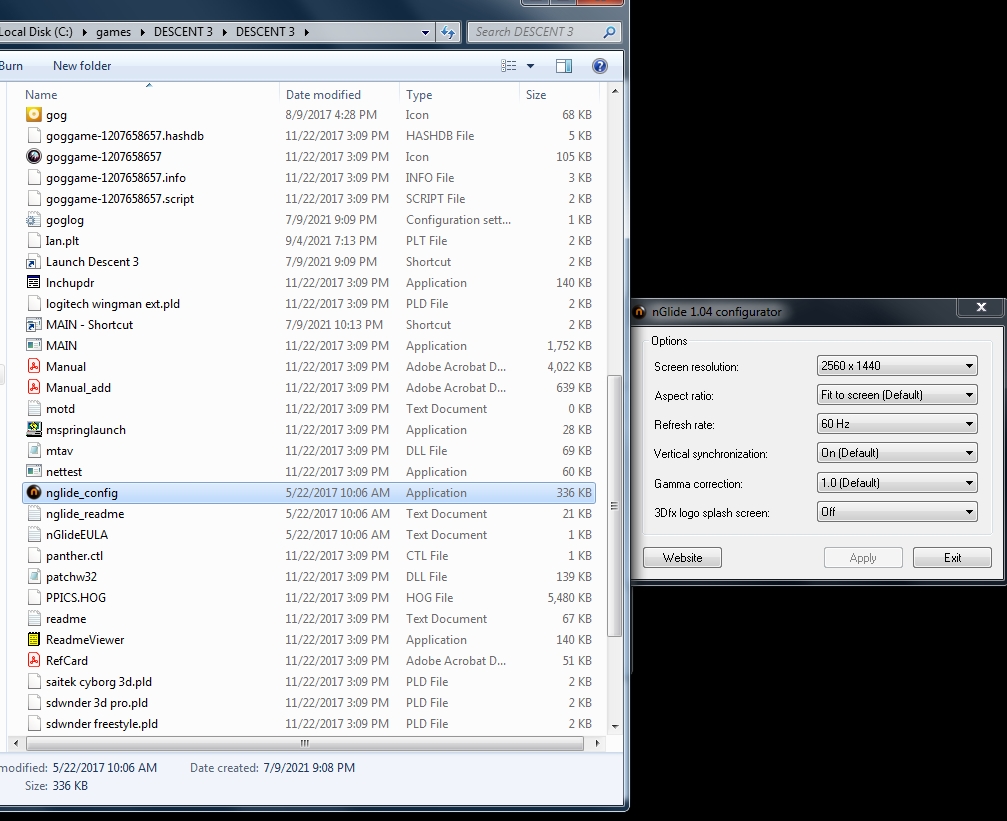The image size is (1007, 821).
Task: Click the Apply button in nGlide
Action: click(863, 558)
